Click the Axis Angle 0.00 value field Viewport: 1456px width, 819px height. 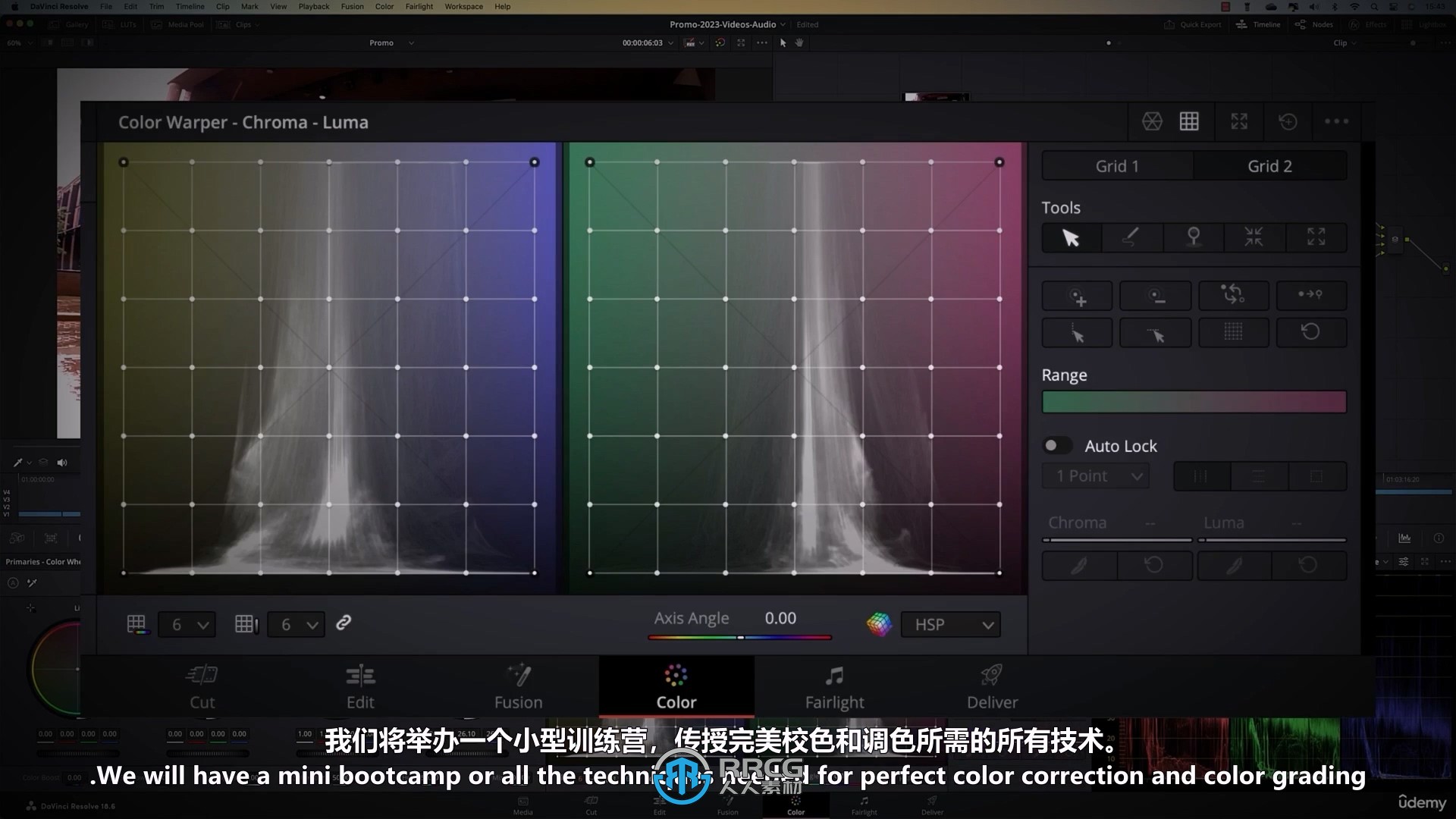click(780, 618)
